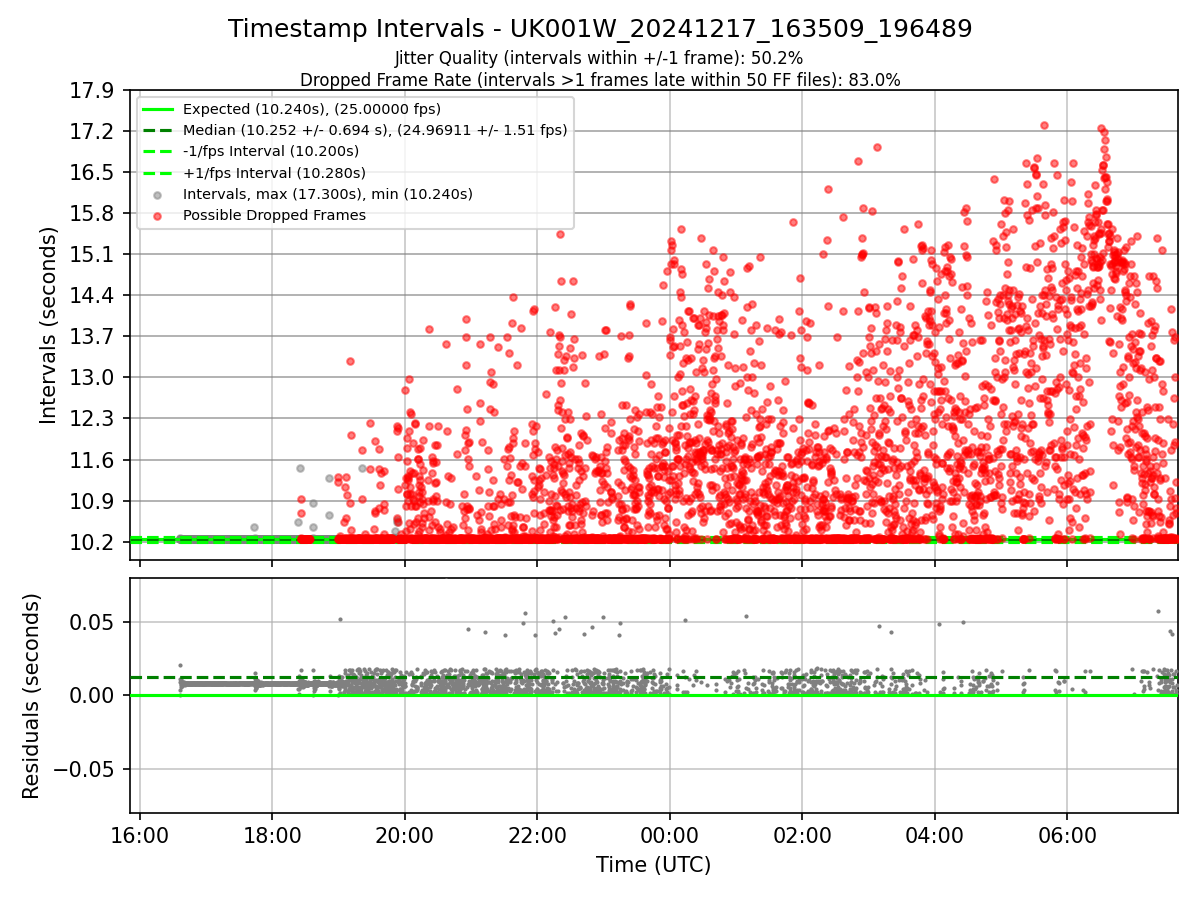
Task: Click the 'Intervals (seconds)' y-axis label
Action: [49, 324]
